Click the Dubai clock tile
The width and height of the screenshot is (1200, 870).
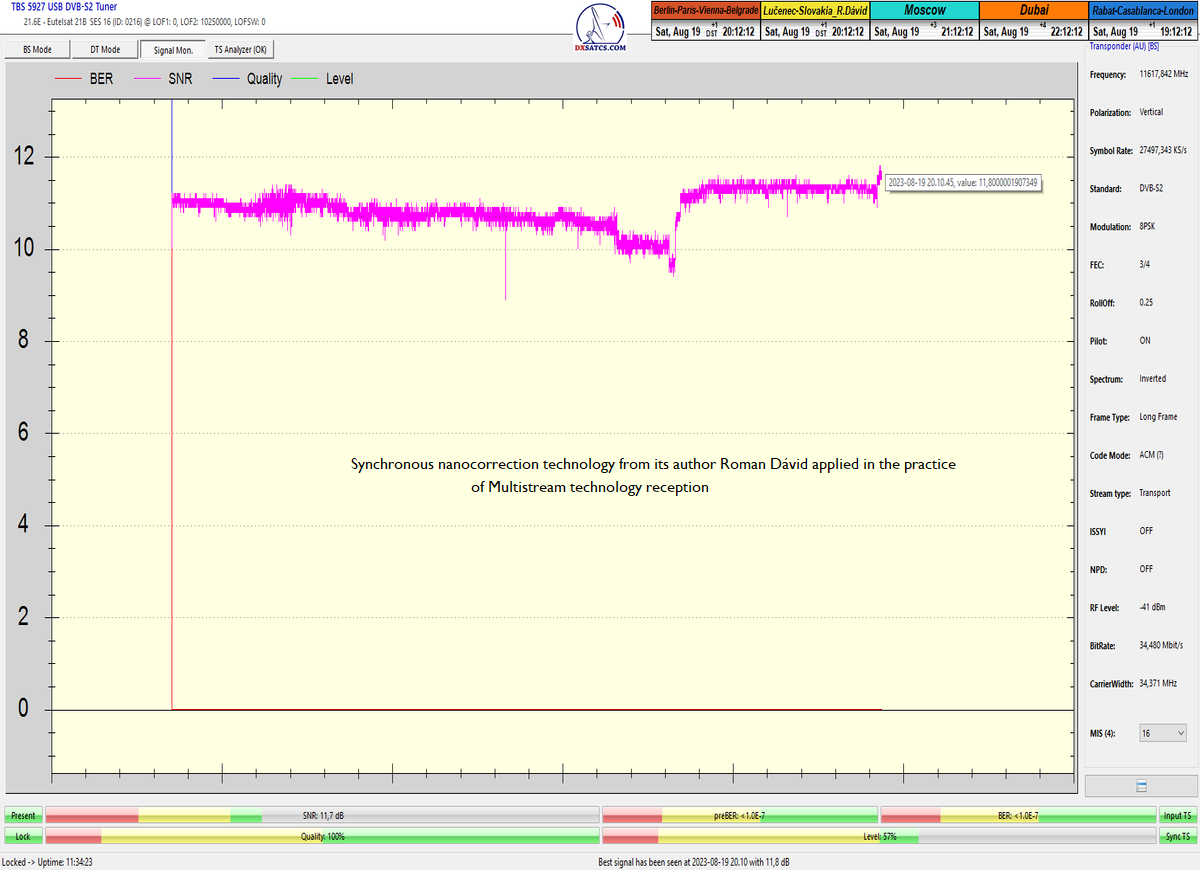[x=1033, y=21]
